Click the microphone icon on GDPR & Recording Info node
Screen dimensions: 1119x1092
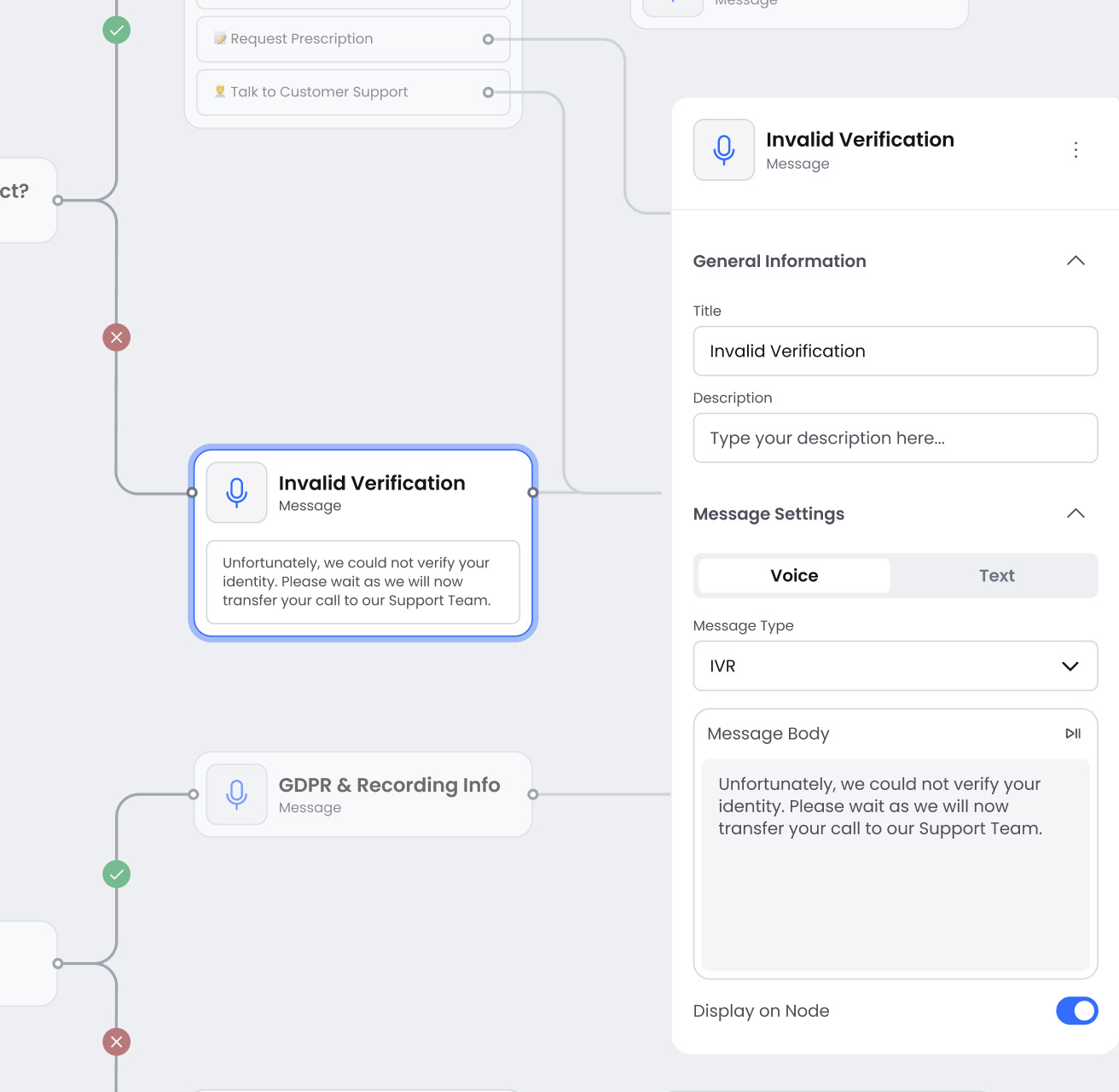pyautogui.click(x=236, y=794)
